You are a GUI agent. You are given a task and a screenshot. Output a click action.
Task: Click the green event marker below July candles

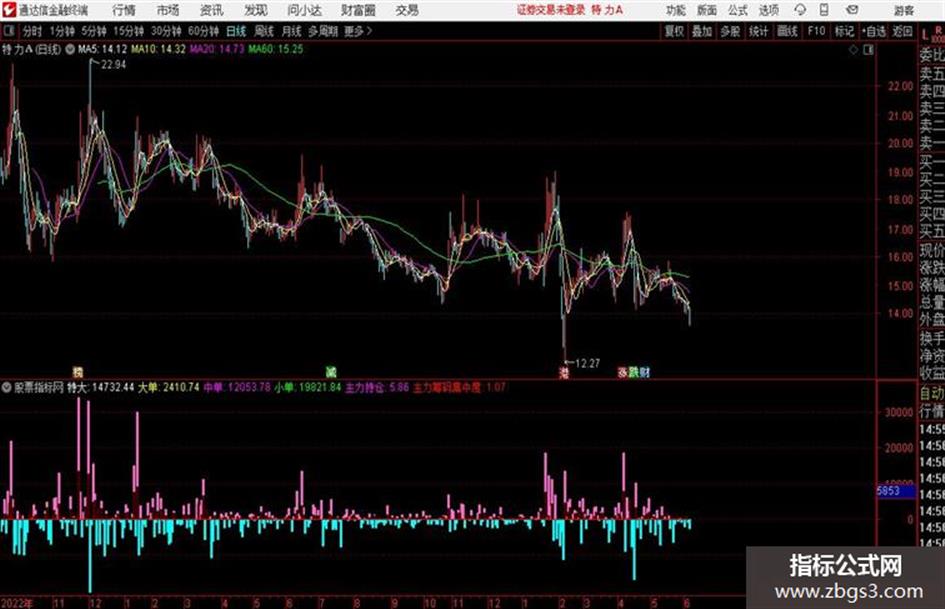click(331, 372)
